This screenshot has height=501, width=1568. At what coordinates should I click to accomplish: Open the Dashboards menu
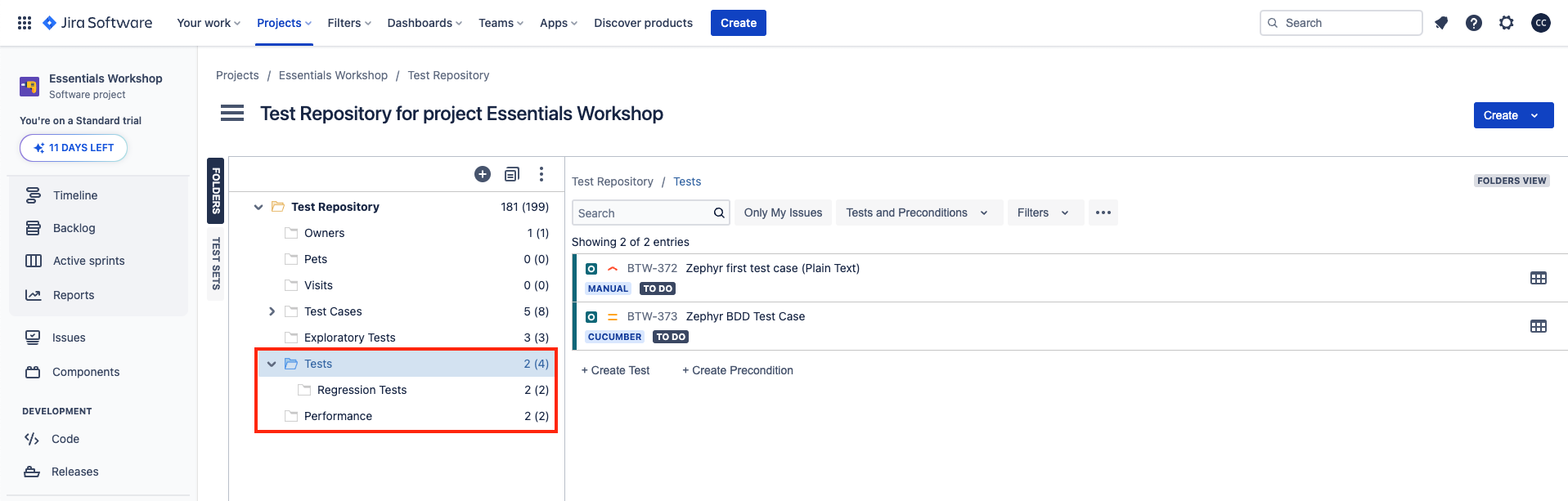[425, 23]
